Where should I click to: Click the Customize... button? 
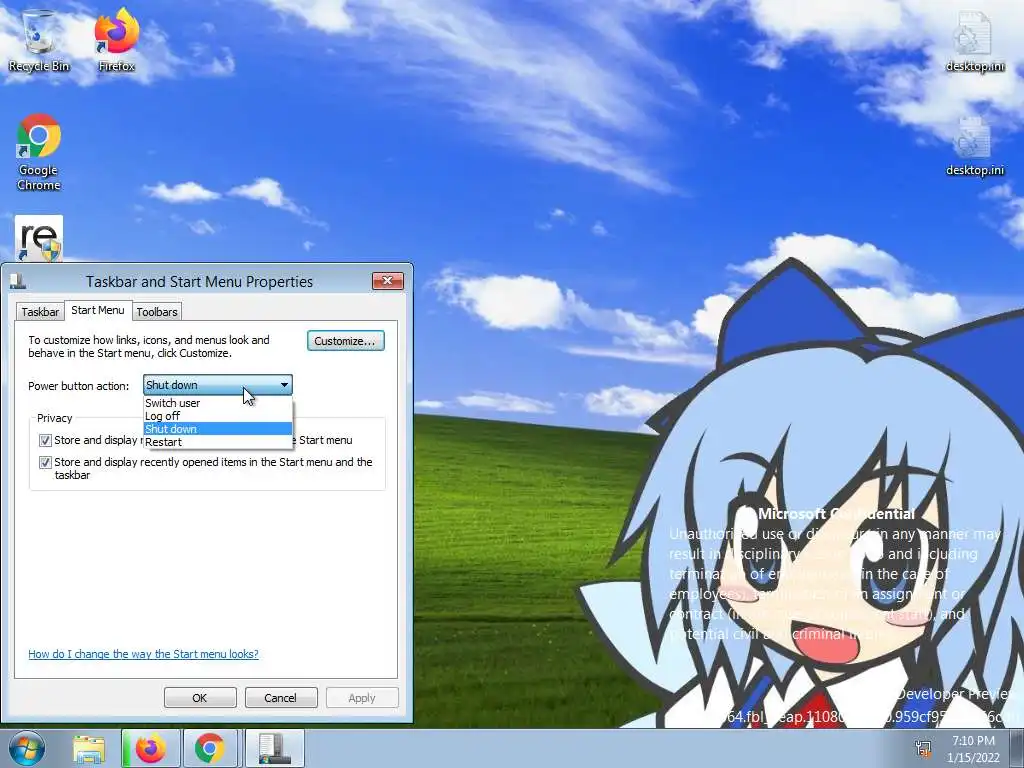pos(345,341)
